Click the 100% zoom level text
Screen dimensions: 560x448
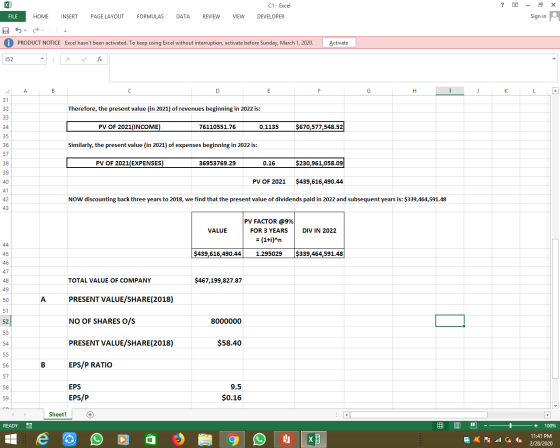pos(550,425)
